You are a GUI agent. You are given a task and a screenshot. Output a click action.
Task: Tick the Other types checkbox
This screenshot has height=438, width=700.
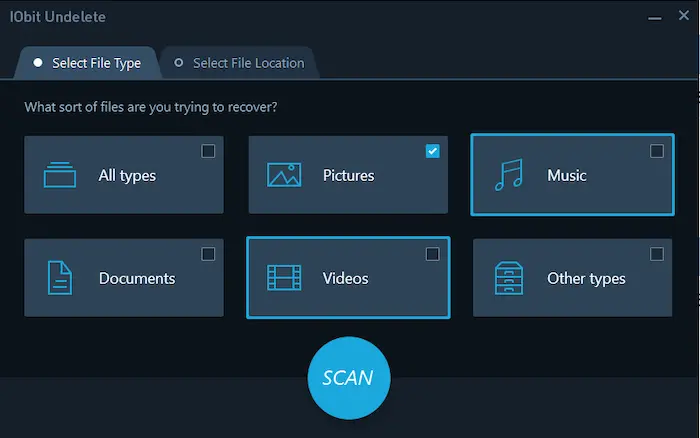point(657,254)
